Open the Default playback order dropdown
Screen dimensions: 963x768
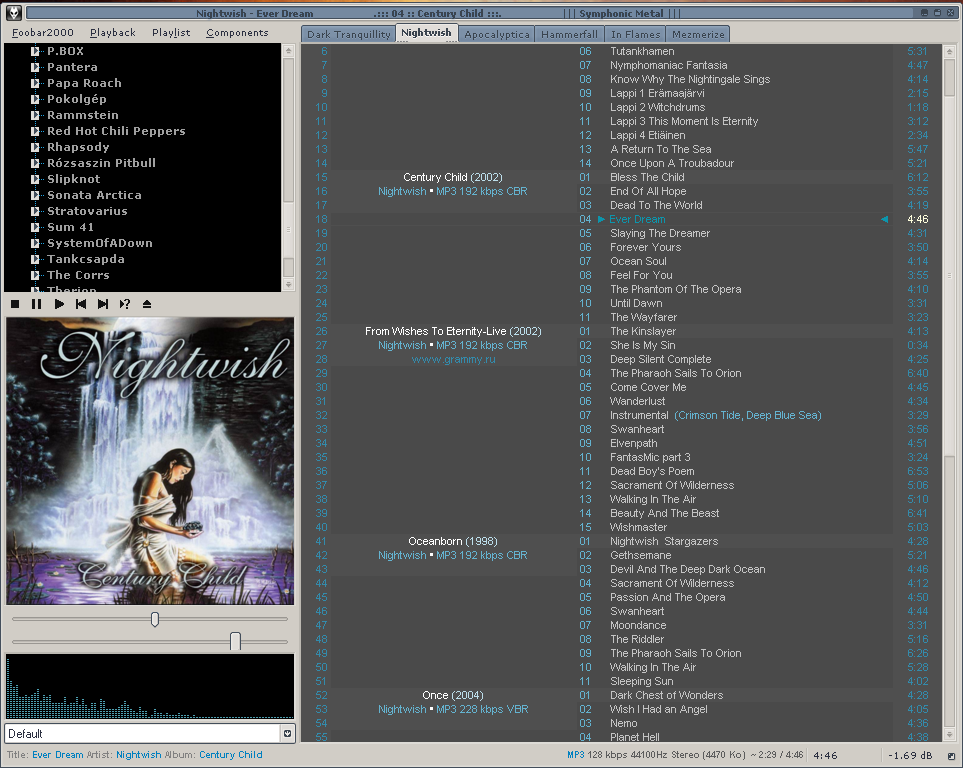288,733
